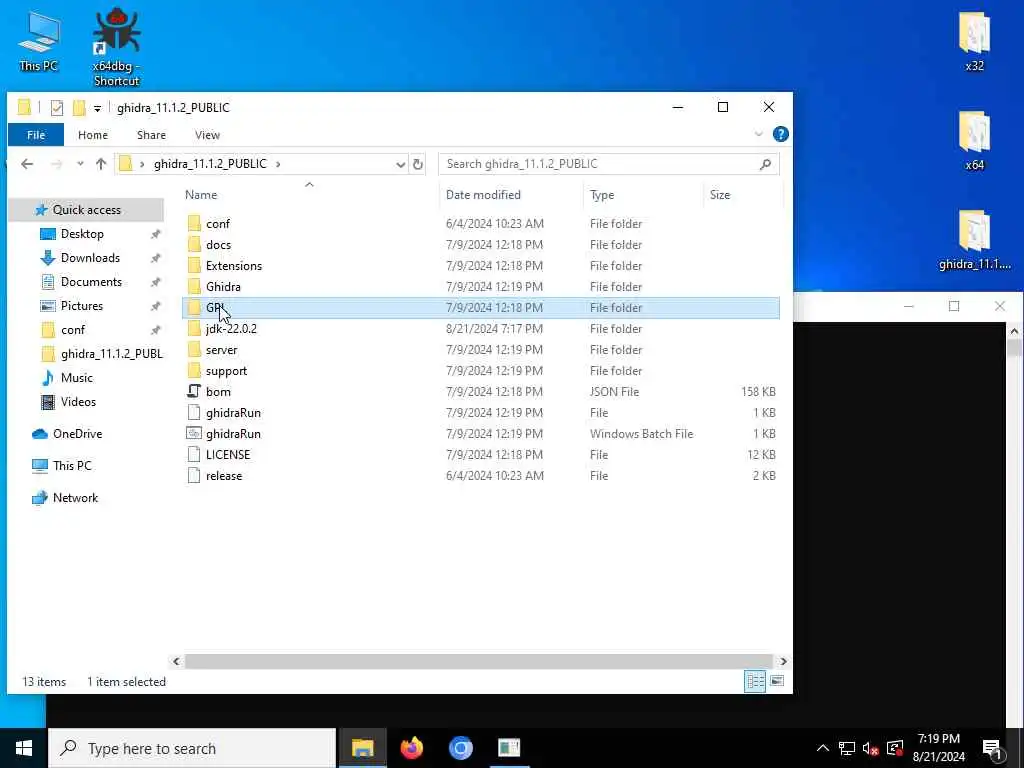Screen dimensions: 1024x768
Task: Switch to the Home ribbon tab
Action: [93, 135]
